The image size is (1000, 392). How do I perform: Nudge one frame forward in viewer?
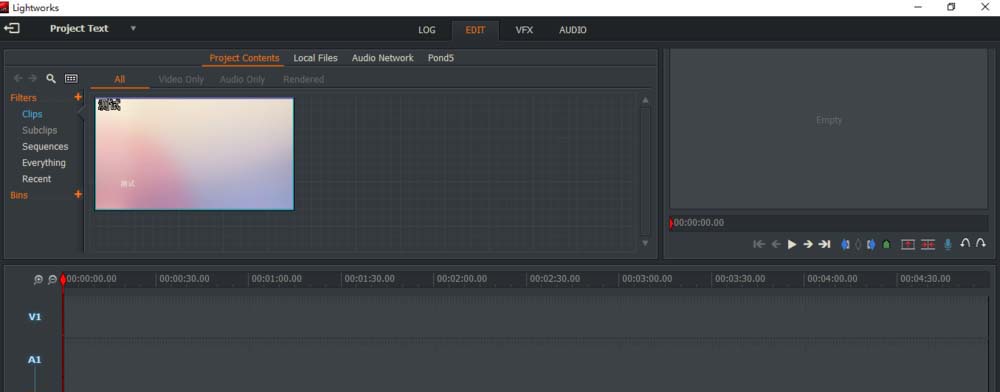808,244
